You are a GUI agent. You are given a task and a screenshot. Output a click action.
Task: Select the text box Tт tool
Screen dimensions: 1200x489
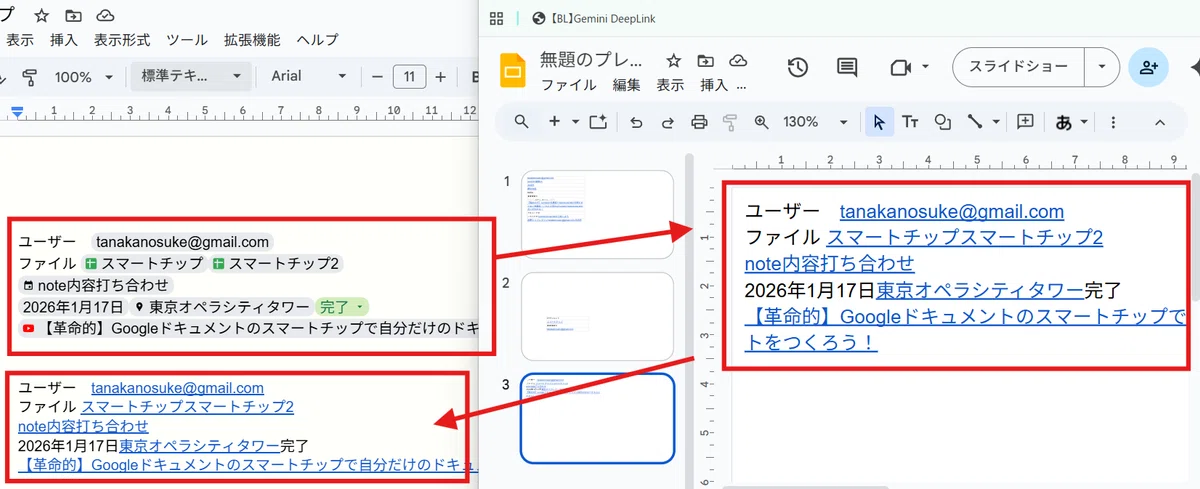tap(910, 122)
